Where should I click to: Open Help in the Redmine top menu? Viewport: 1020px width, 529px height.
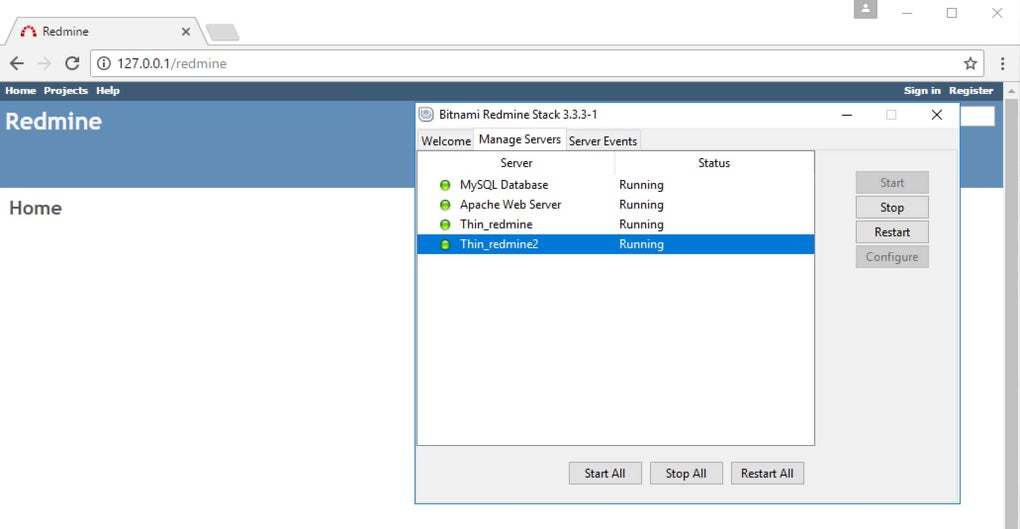click(108, 90)
